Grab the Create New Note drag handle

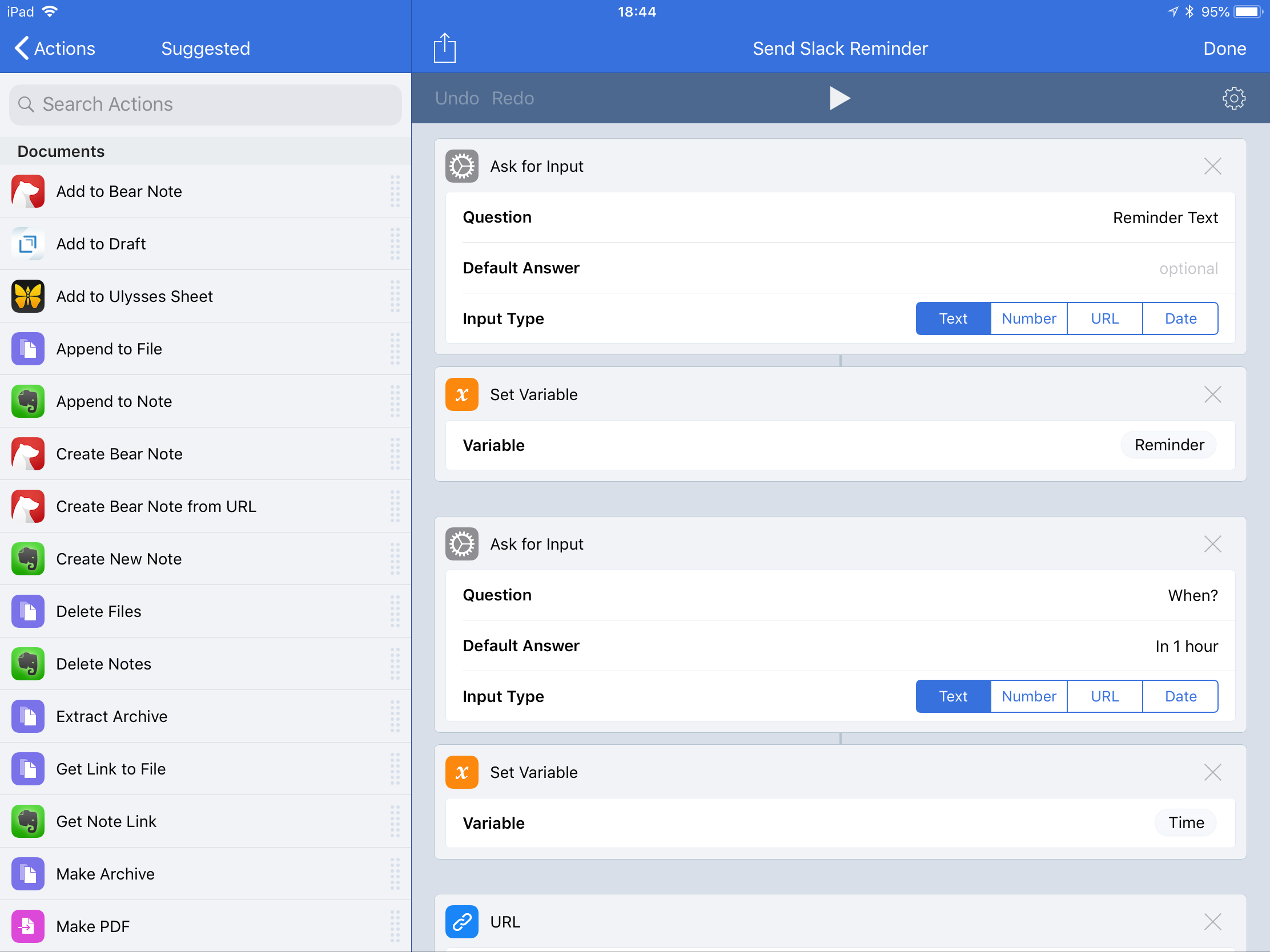point(395,559)
